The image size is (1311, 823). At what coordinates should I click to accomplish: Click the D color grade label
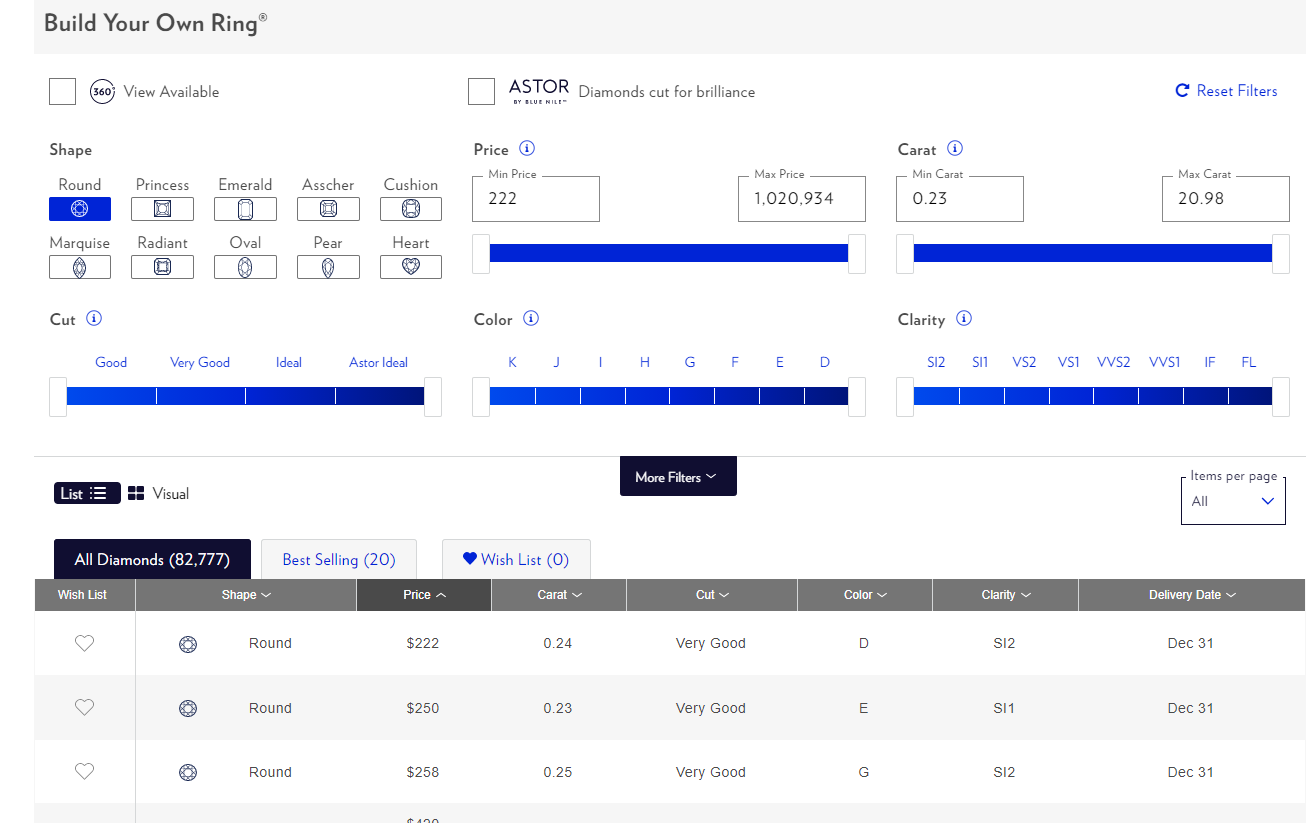pos(825,362)
